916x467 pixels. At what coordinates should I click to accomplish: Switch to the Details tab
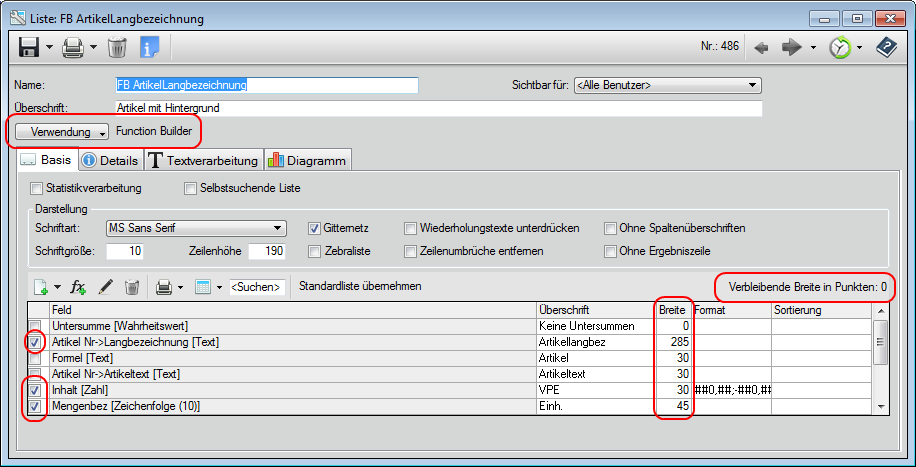pyautogui.click(x=110, y=160)
